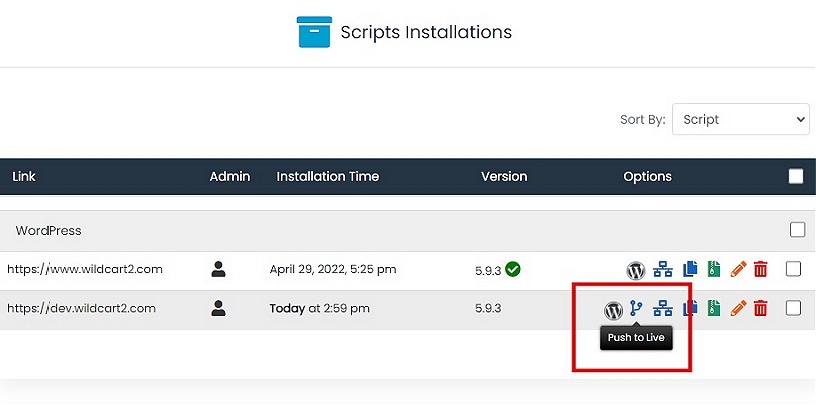Remove dev.wildcart2.com installation with trash icon
816x412 pixels.
[x=761, y=309]
